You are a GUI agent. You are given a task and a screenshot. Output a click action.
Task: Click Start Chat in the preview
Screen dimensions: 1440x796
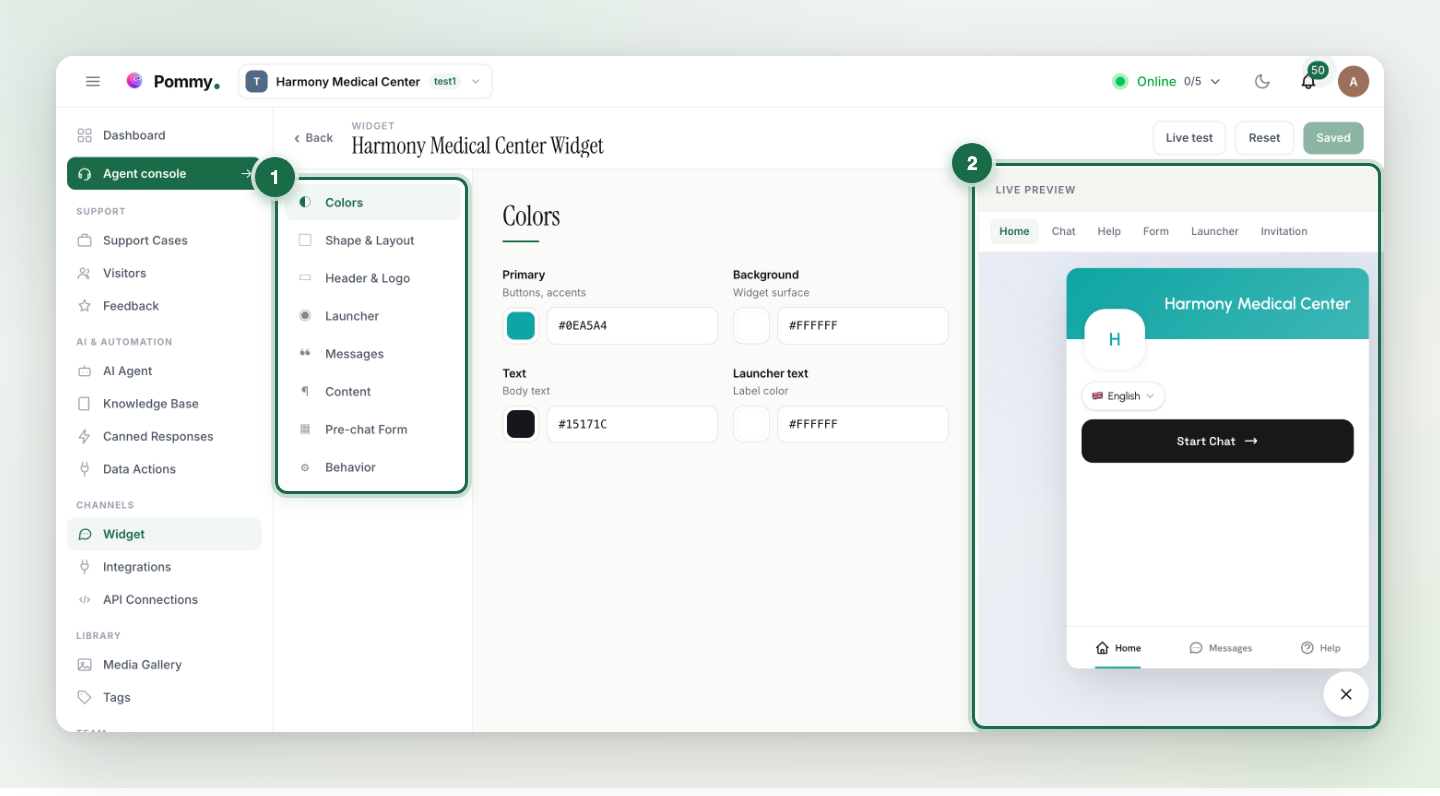(x=1217, y=441)
